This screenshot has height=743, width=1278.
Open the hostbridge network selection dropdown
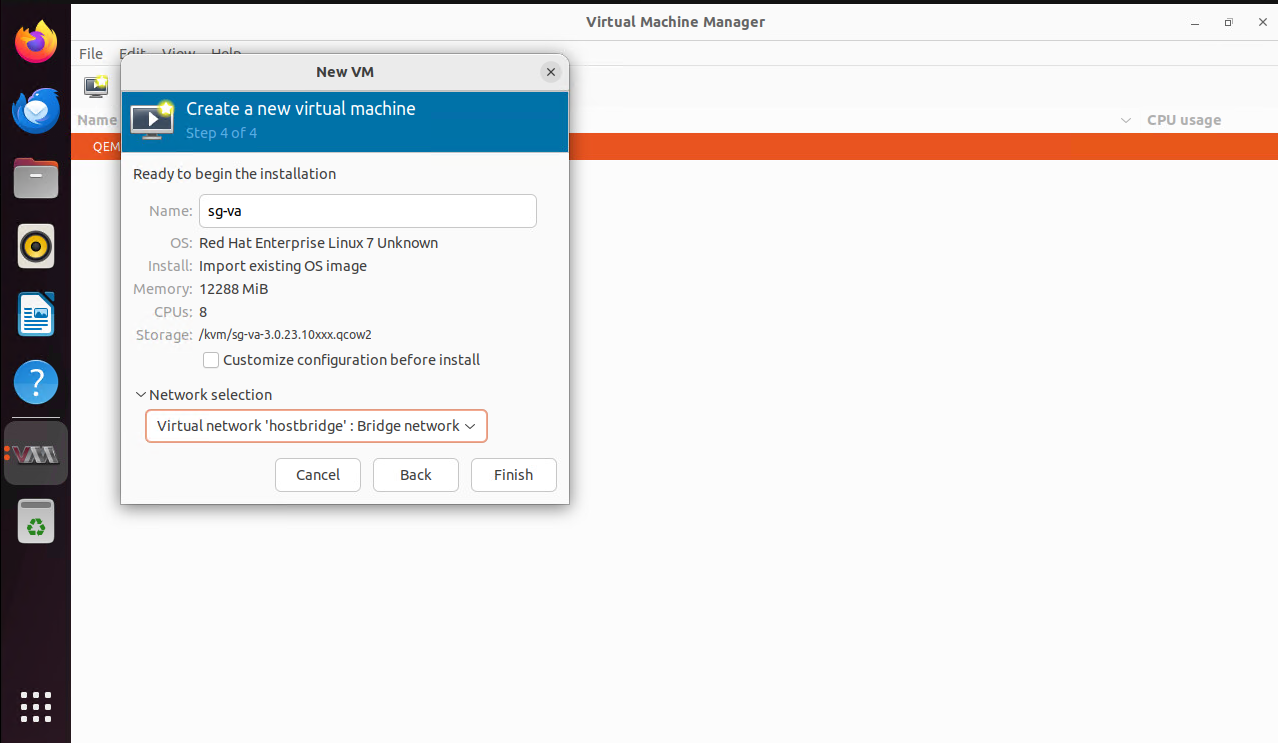[316, 426]
